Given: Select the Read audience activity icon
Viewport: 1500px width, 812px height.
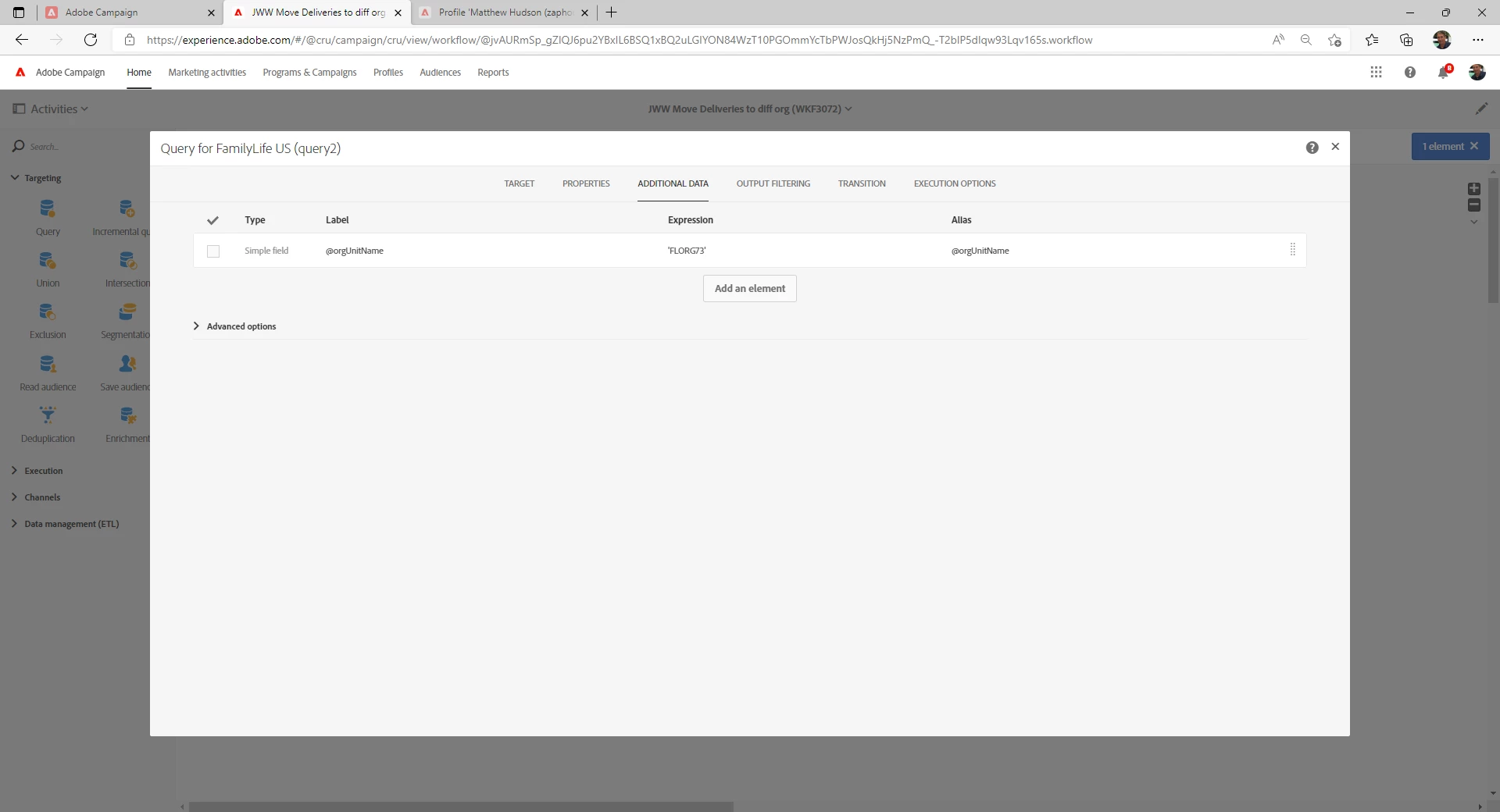Looking at the screenshot, I should click(x=48, y=364).
